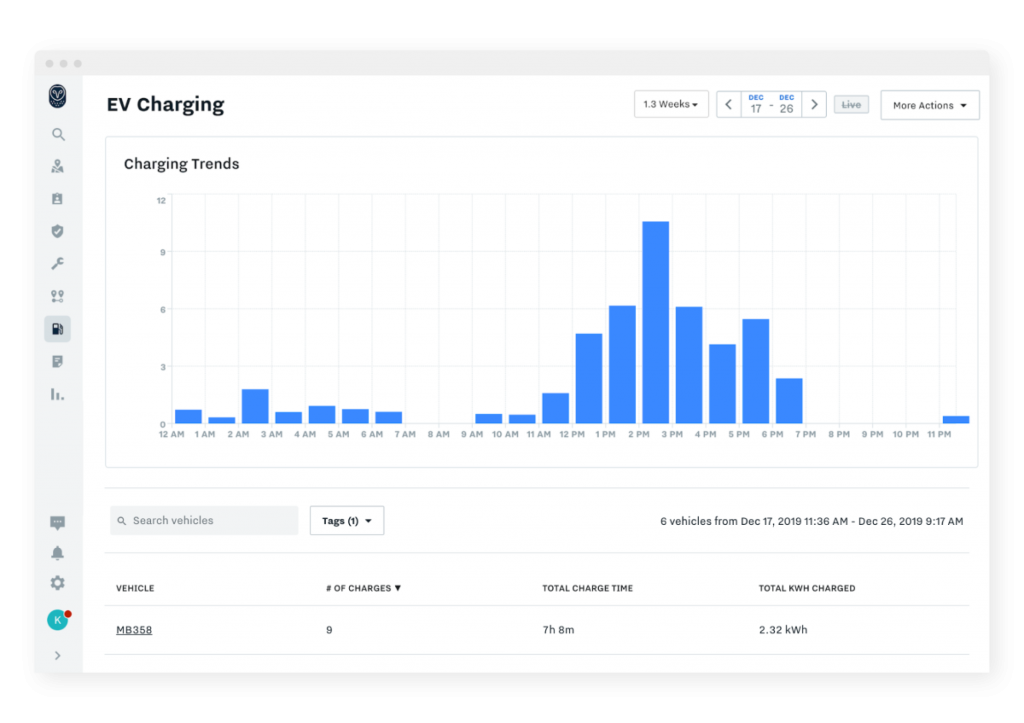Click the Search vehicles input field
The height and width of the screenshot is (723, 1024).
point(205,521)
